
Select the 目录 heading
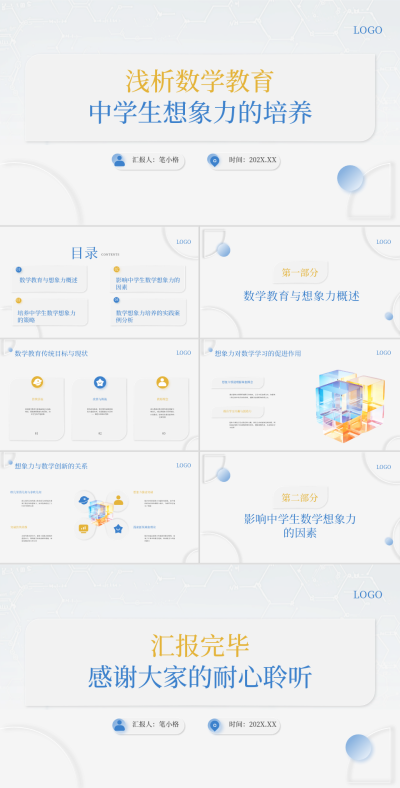tap(84, 253)
